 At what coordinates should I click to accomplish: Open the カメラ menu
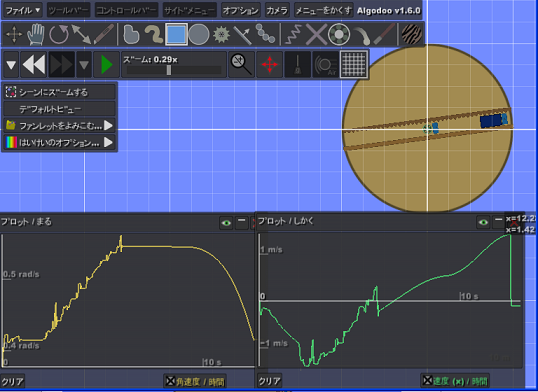(277, 11)
